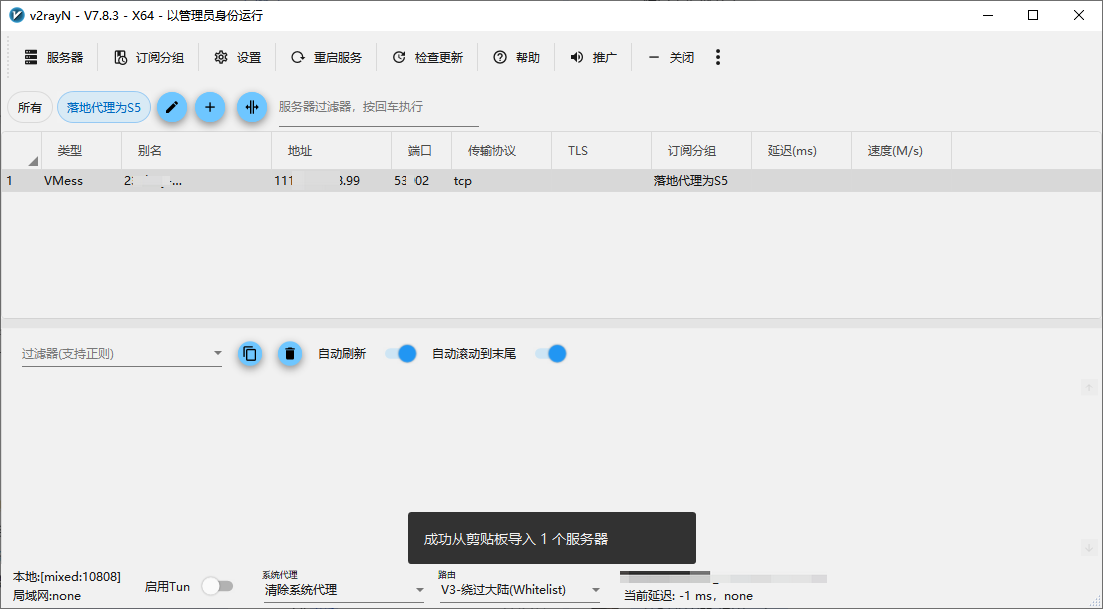This screenshot has width=1103, height=609.
Task: Click the 当前延迟: -1 ms status text
Action: click(689, 596)
